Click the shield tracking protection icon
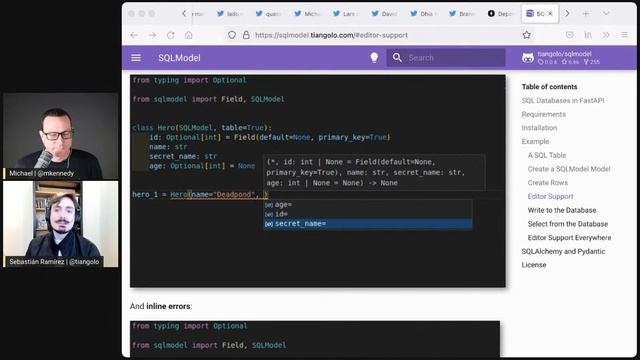This screenshot has width=640, height=360. point(232,35)
